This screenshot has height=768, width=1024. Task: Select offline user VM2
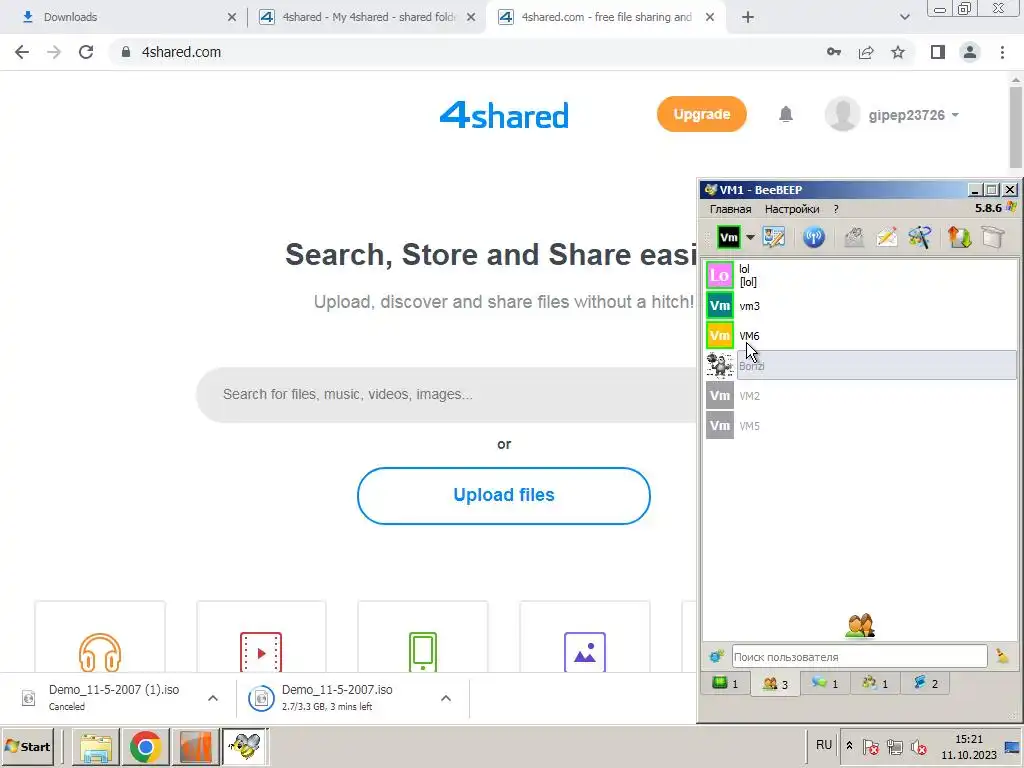861,396
